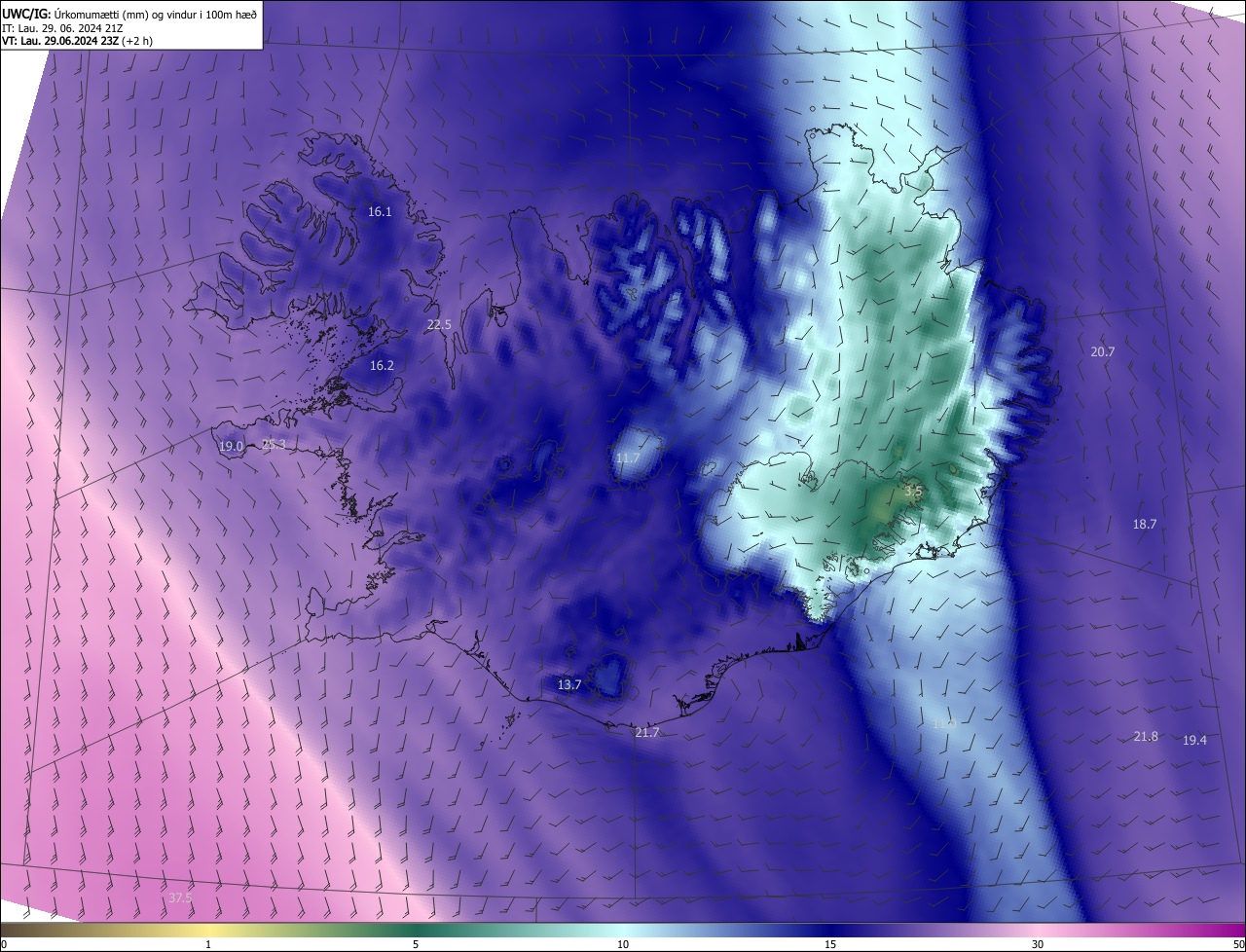This screenshot has width=1246, height=952.
Task: Select the 21.8 value label southeast
Action: pos(1146,737)
